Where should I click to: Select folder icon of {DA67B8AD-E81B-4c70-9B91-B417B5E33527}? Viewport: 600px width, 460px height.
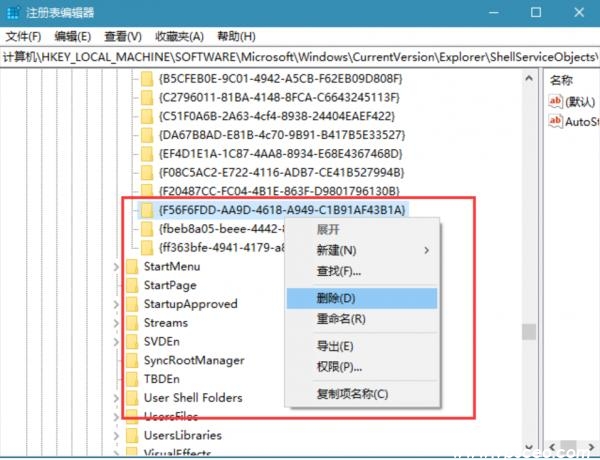point(147,135)
